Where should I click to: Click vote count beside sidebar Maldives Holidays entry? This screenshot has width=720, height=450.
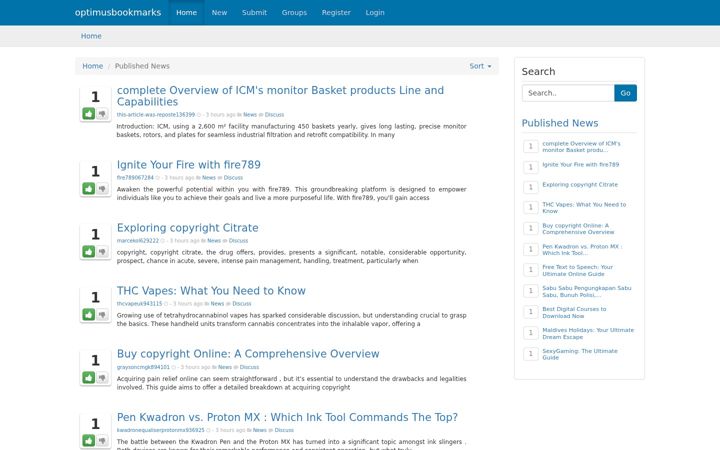(x=531, y=332)
